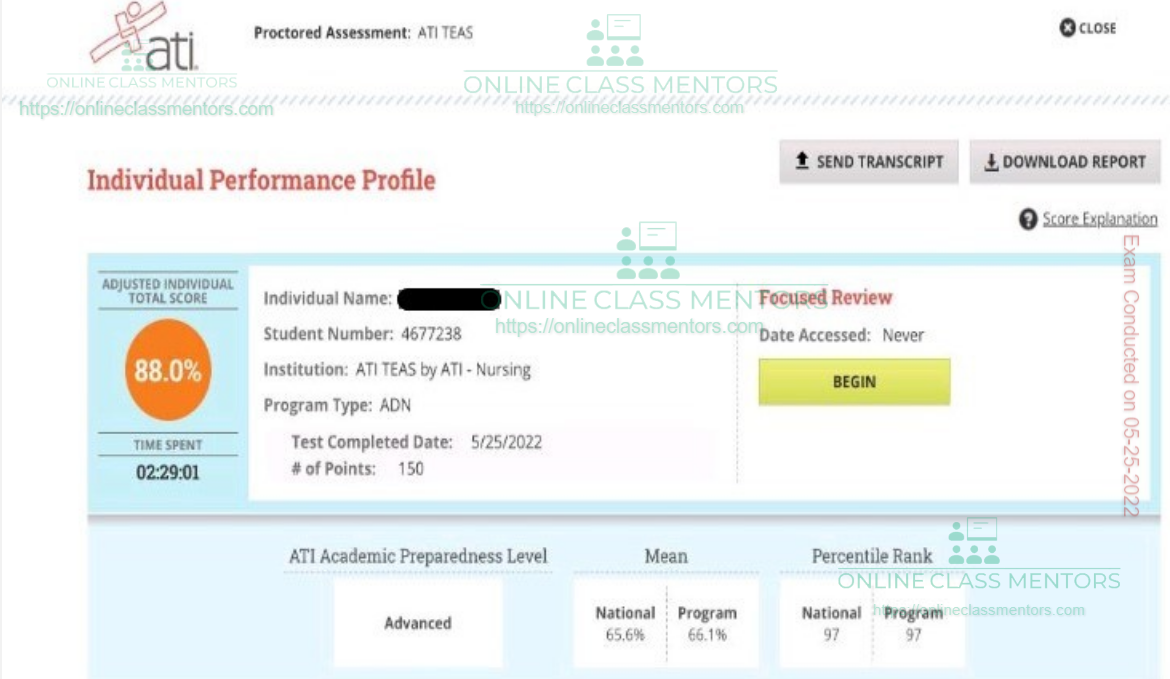Open the Score Explanation link
The height and width of the screenshot is (679, 1170).
point(1099,219)
